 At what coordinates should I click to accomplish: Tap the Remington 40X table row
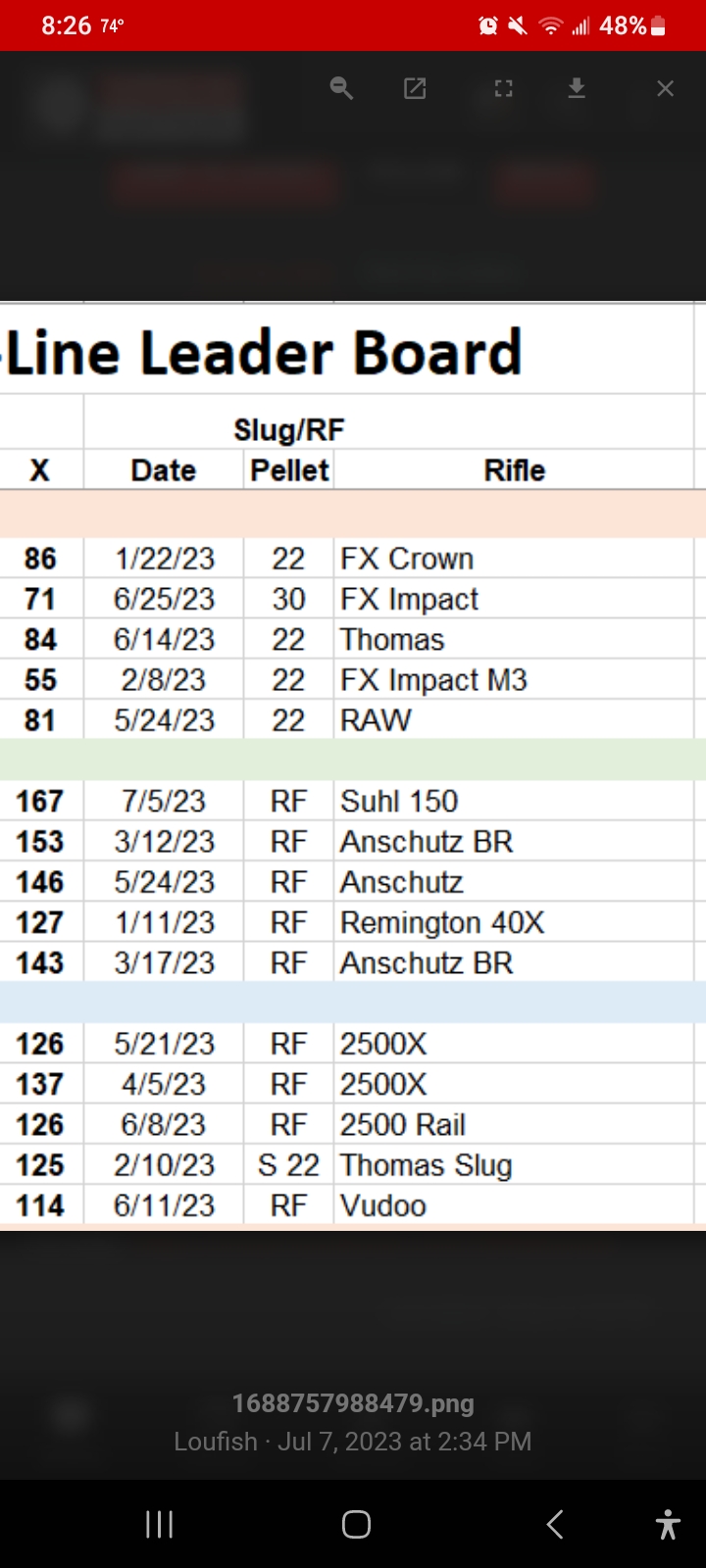[x=353, y=922]
